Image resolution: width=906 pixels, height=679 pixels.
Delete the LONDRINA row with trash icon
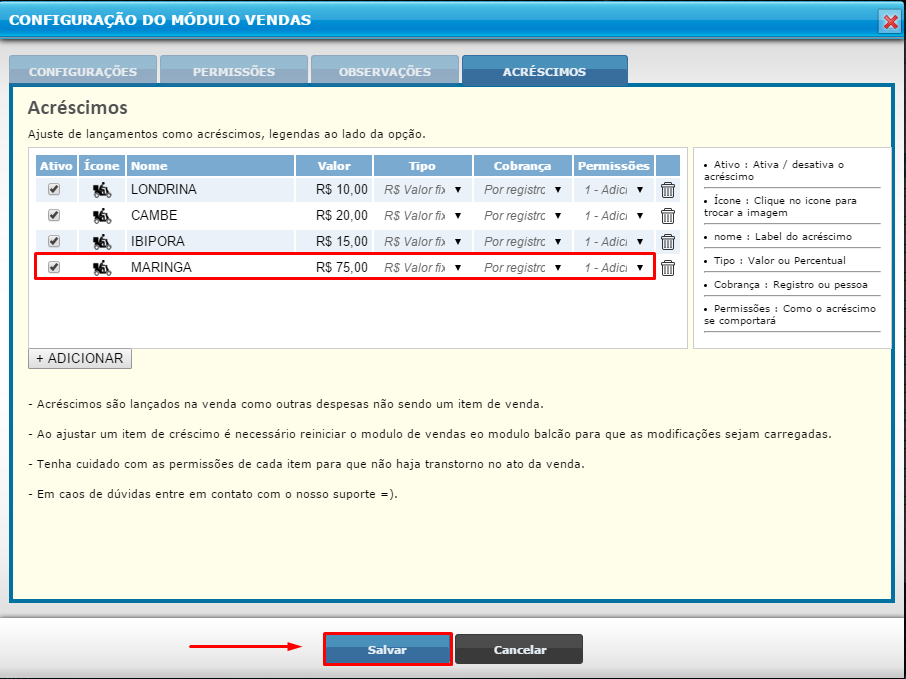tap(668, 190)
